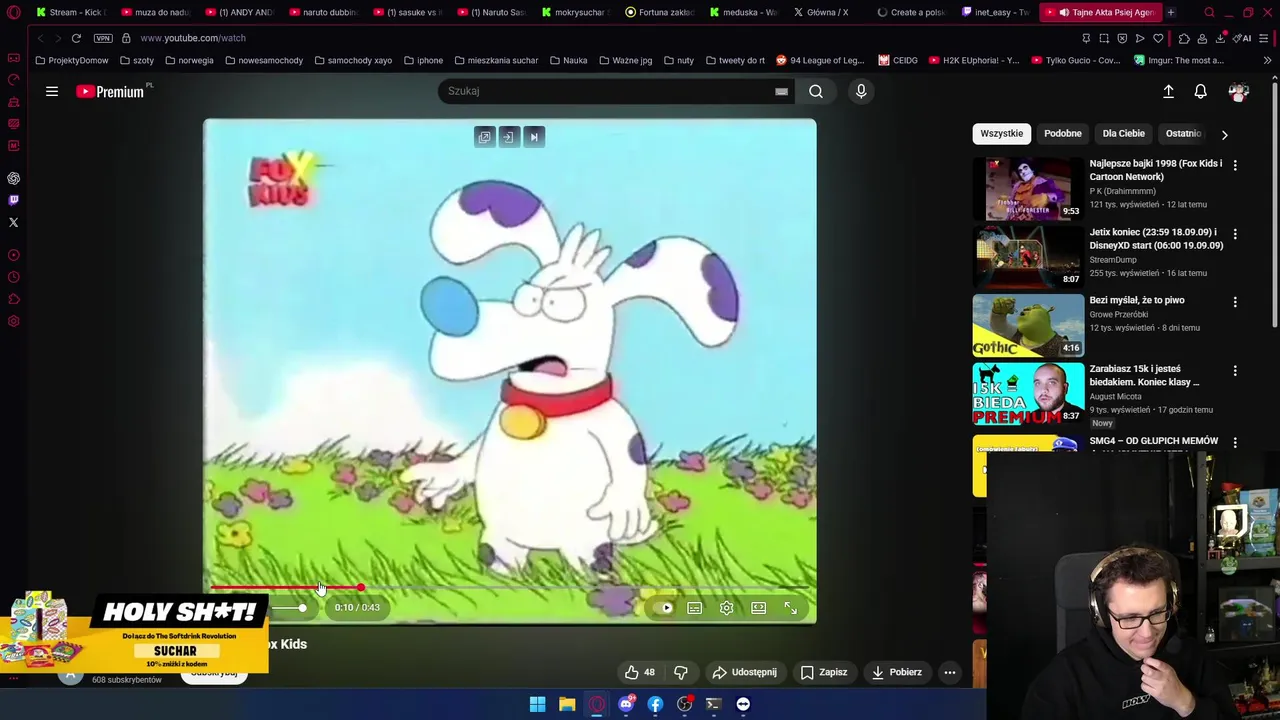
Task: Enter fullscreen in video player
Action: 791,608
